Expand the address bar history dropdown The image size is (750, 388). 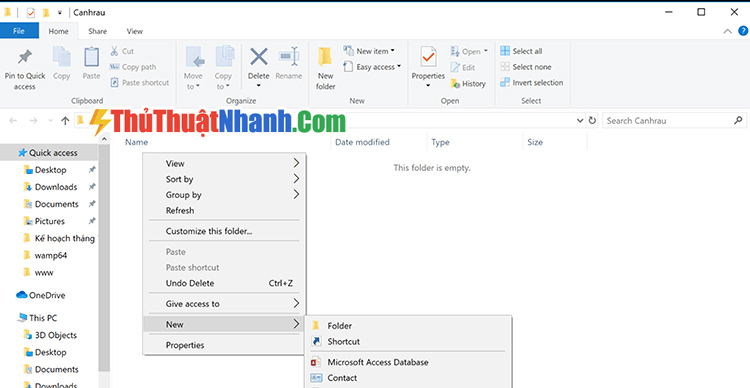pos(580,121)
